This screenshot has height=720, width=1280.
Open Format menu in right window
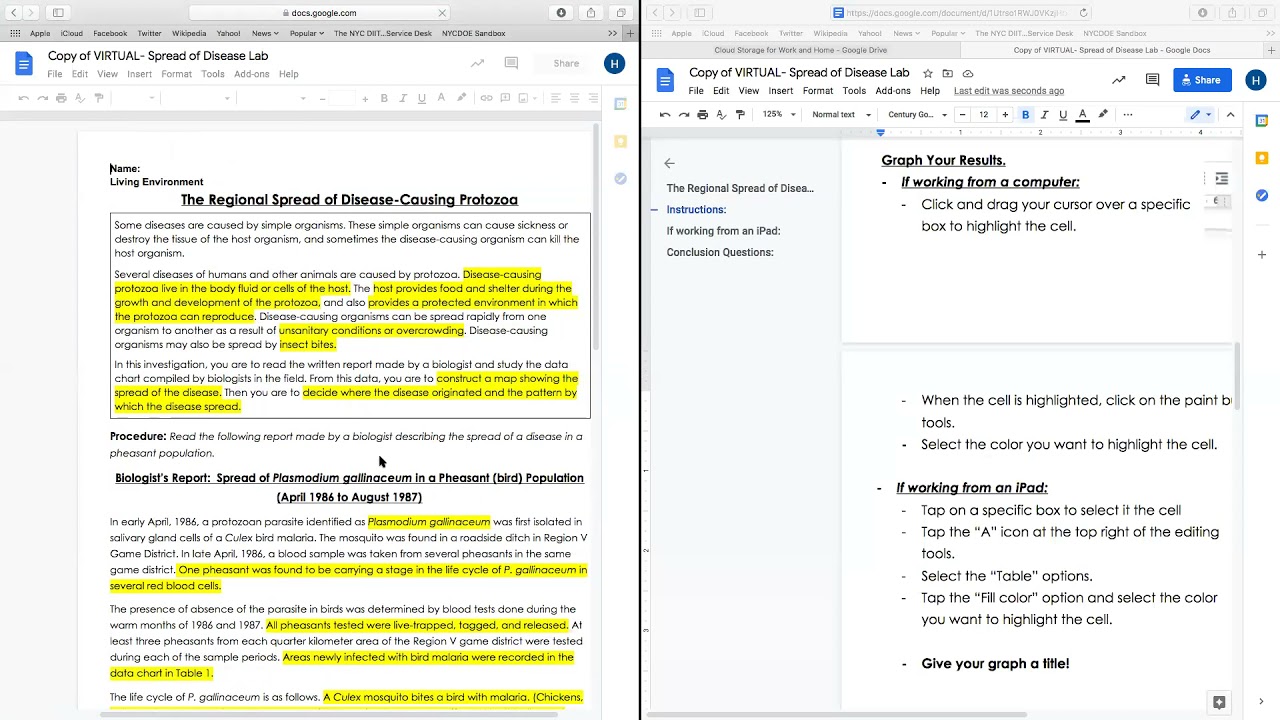817,91
